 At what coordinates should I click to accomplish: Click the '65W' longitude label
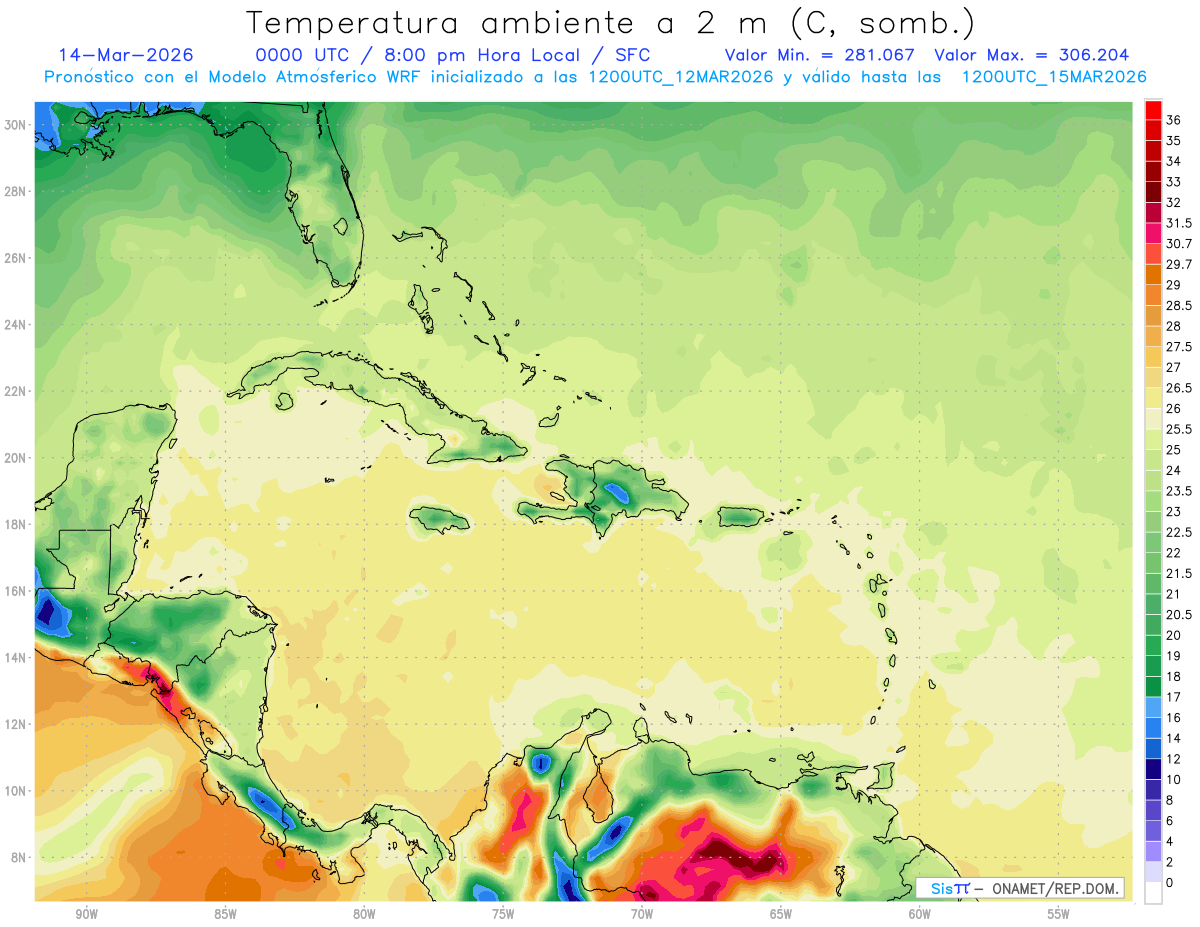(x=781, y=914)
